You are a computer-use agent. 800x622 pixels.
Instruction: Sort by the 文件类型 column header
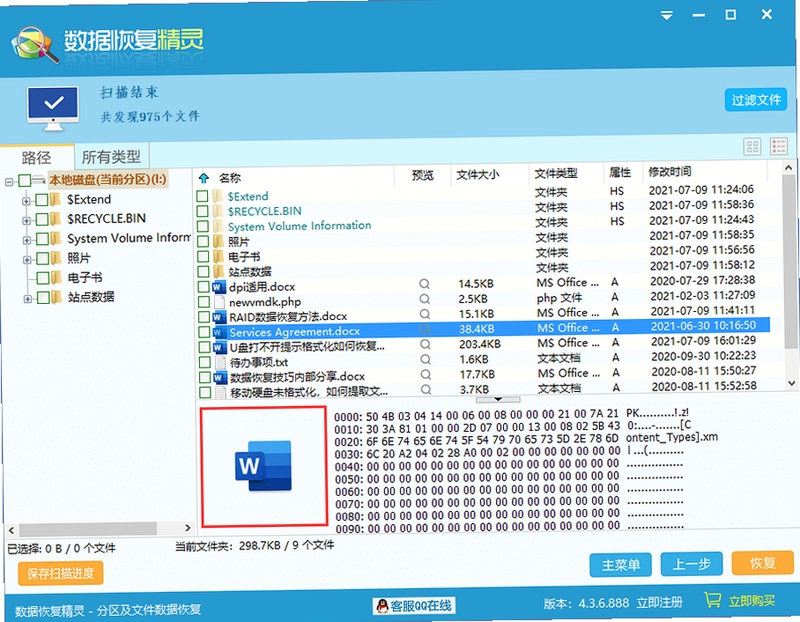coord(556,173)
